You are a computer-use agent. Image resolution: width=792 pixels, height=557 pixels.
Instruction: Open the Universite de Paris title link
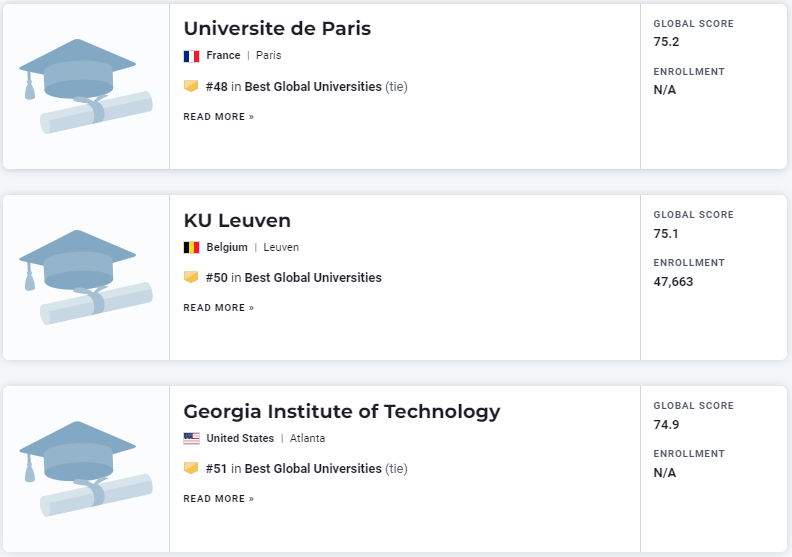[x=277, y=29]
